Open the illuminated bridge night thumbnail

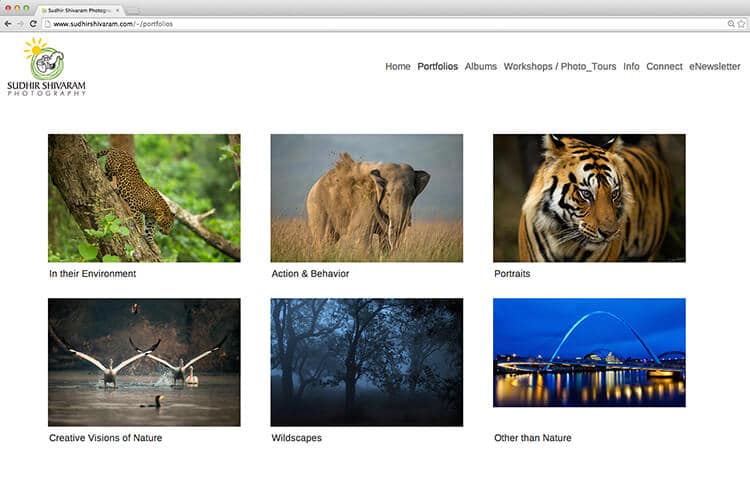(589, 352)
